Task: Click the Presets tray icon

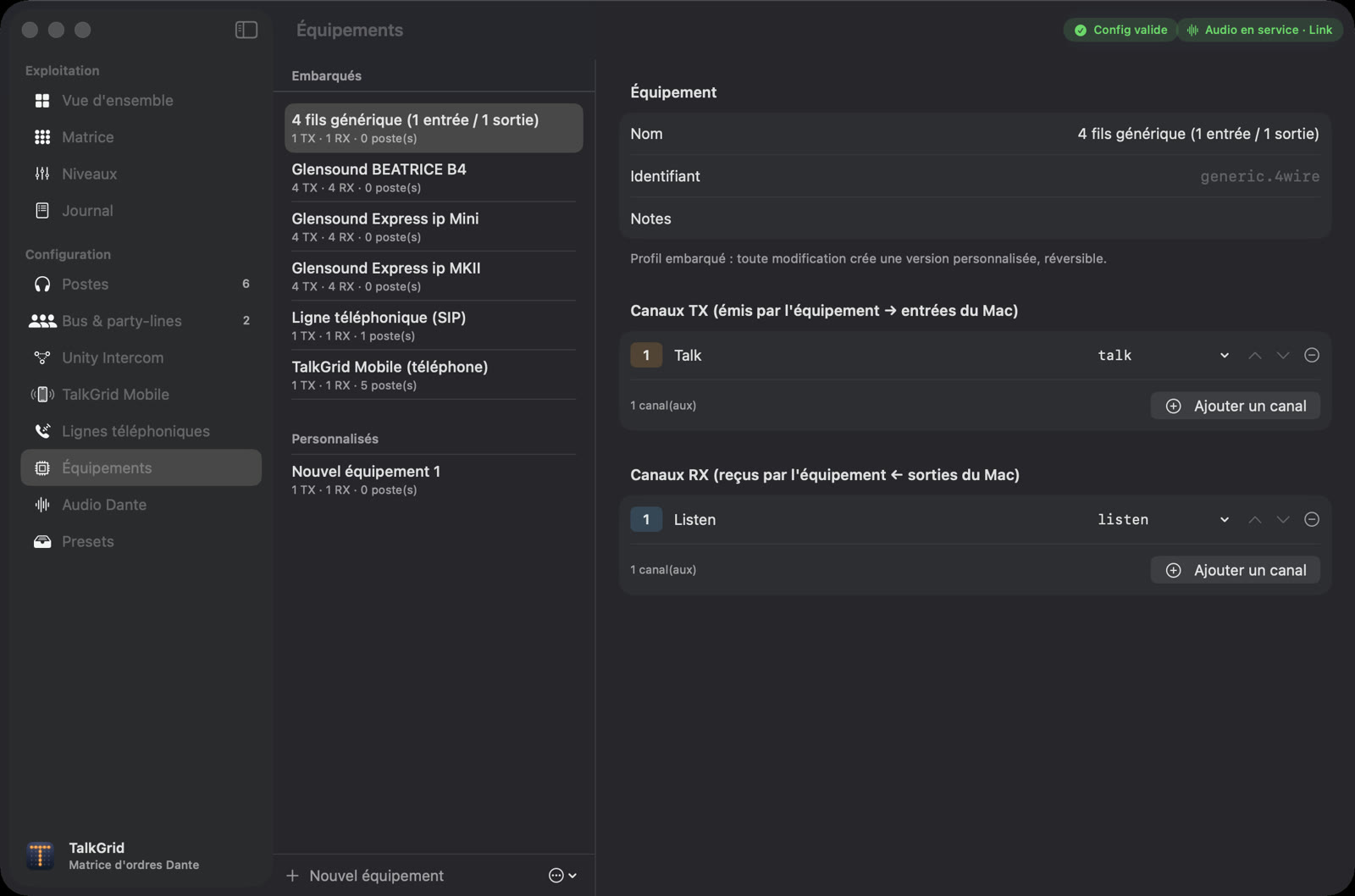Action: [x=42, y=541]
